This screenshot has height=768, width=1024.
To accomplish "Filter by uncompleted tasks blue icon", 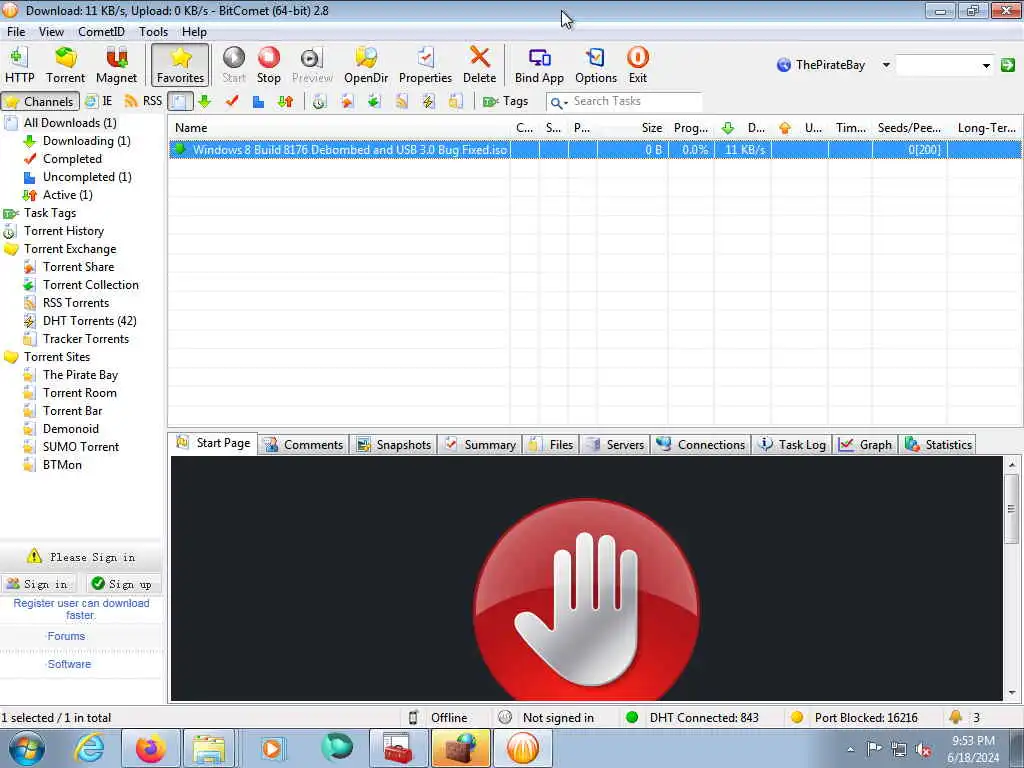I will pos(259,101).
